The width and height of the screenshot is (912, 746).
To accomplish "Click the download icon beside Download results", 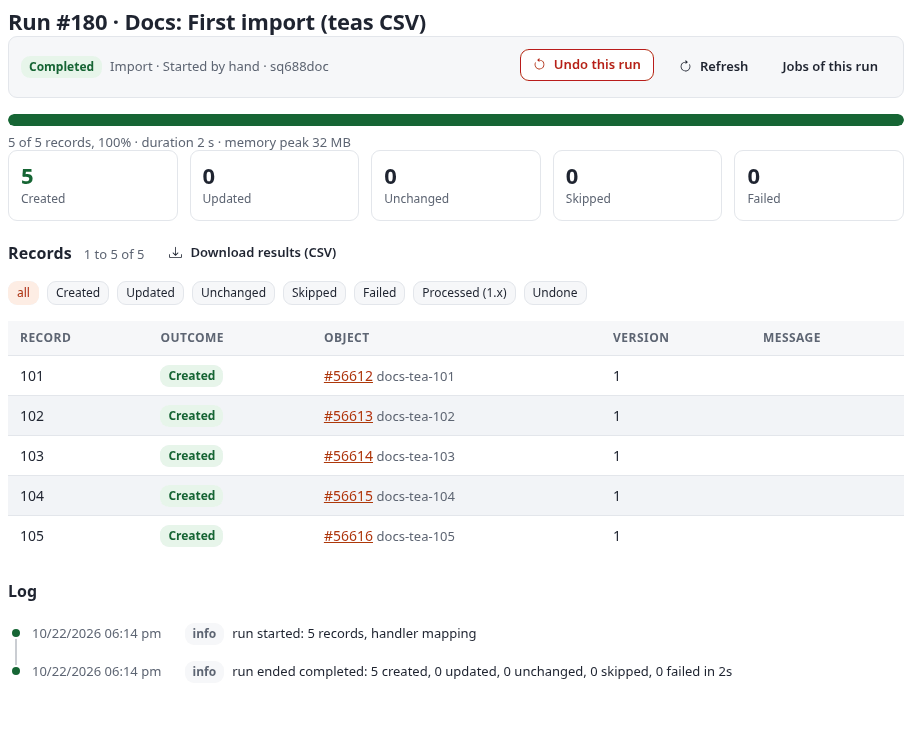I will 175,253.
